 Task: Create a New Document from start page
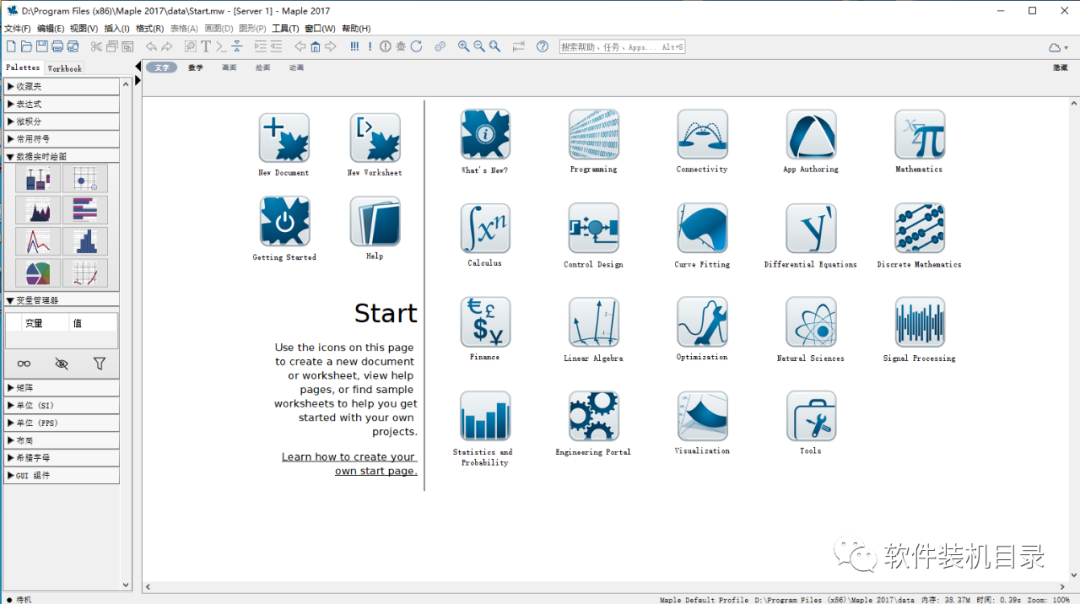pyautogui.click(x=284, y=138)
